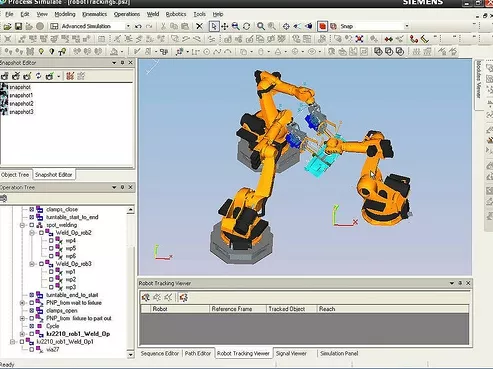Click the first icon in Robot Tracking Viewer toolbar
This screenshot has height=369, width=493.
(145, 297)
